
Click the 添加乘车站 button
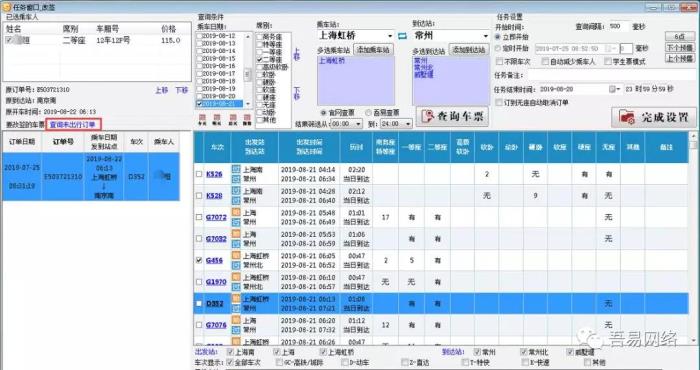click(x=373, y=50)
